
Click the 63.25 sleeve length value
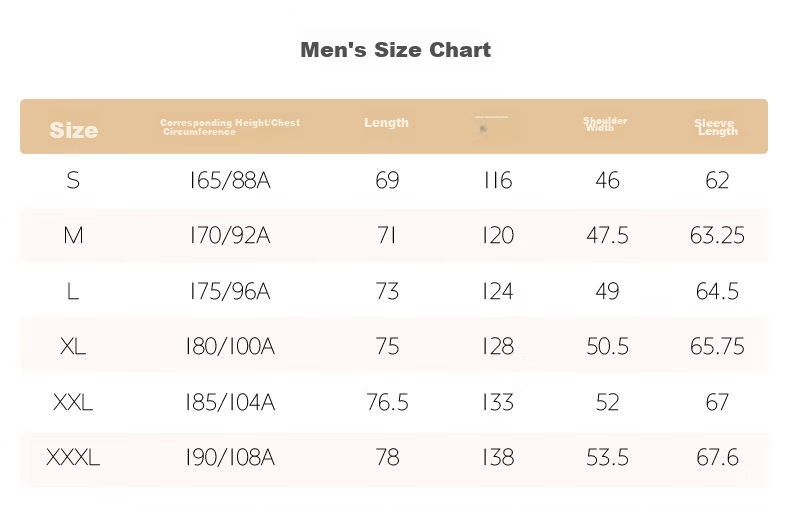pos(717,235)
